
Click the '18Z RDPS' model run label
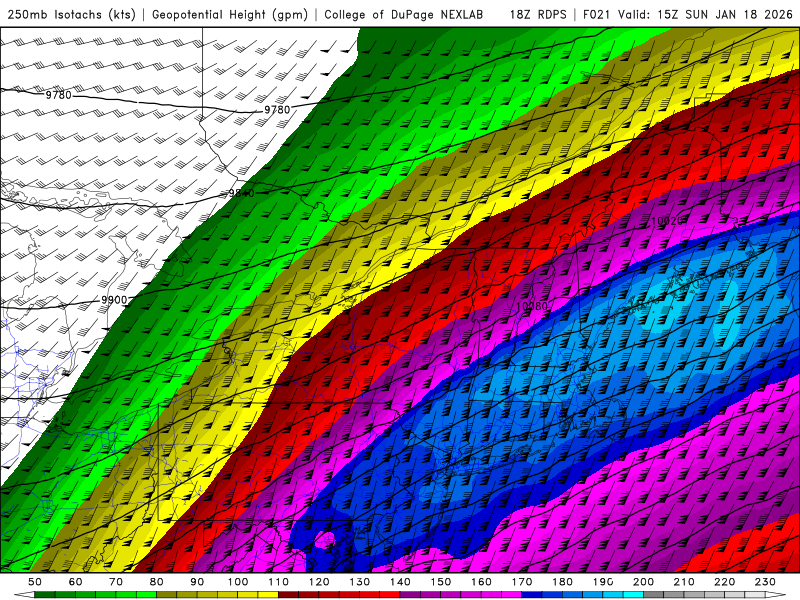[538, 14]
